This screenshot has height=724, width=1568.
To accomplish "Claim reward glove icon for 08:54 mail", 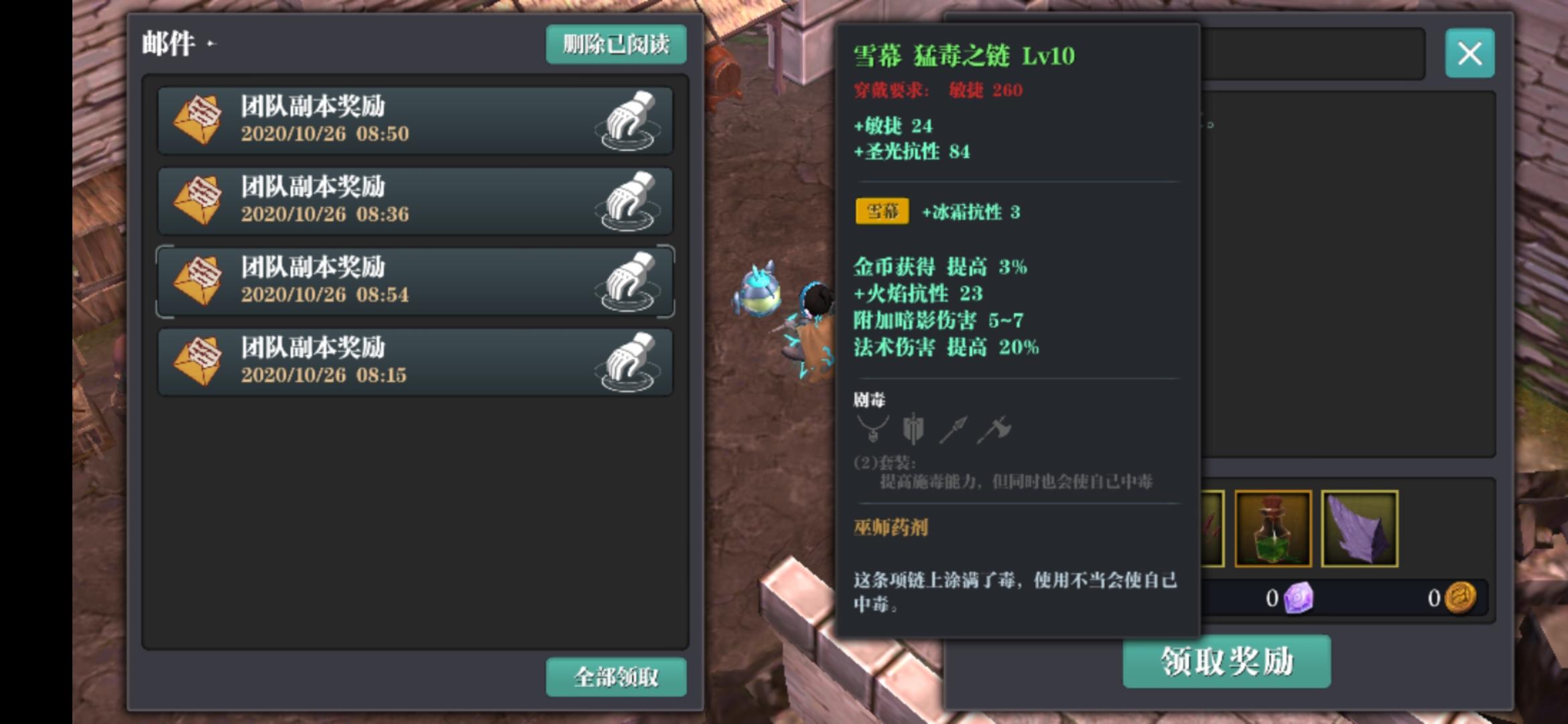I will point(628,282).
